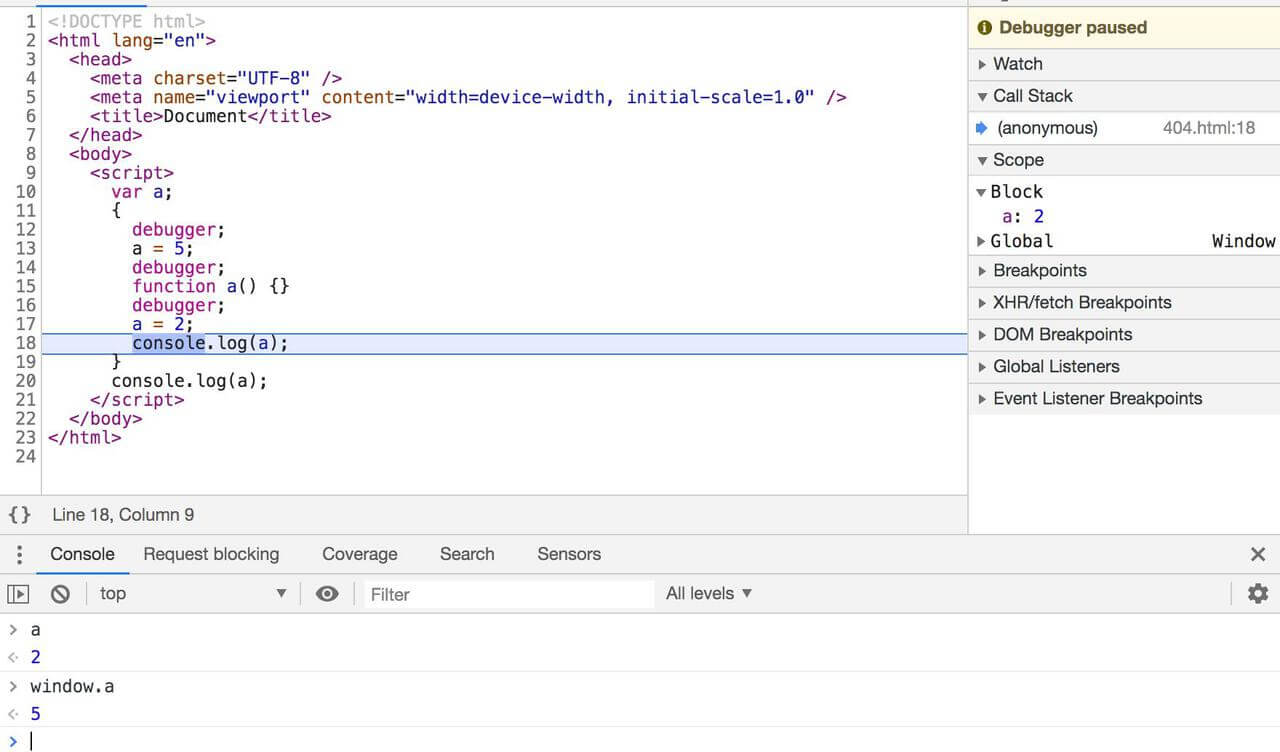Clear the console output

(61, 594)
